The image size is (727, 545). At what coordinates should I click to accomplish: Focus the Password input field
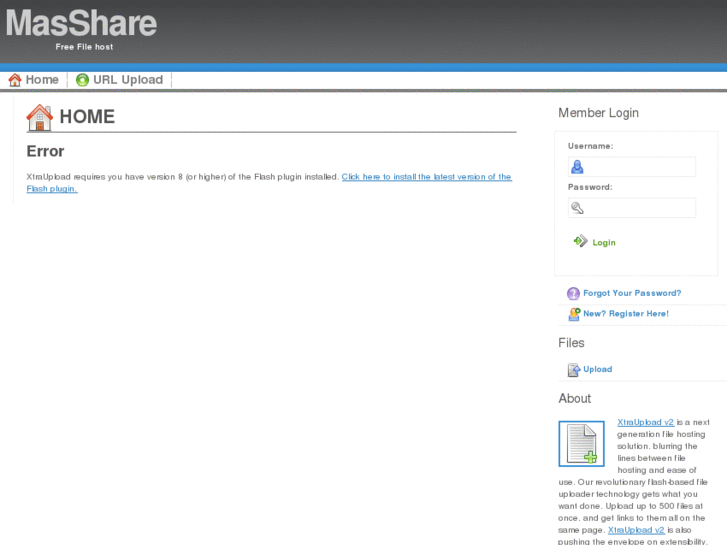632,208
